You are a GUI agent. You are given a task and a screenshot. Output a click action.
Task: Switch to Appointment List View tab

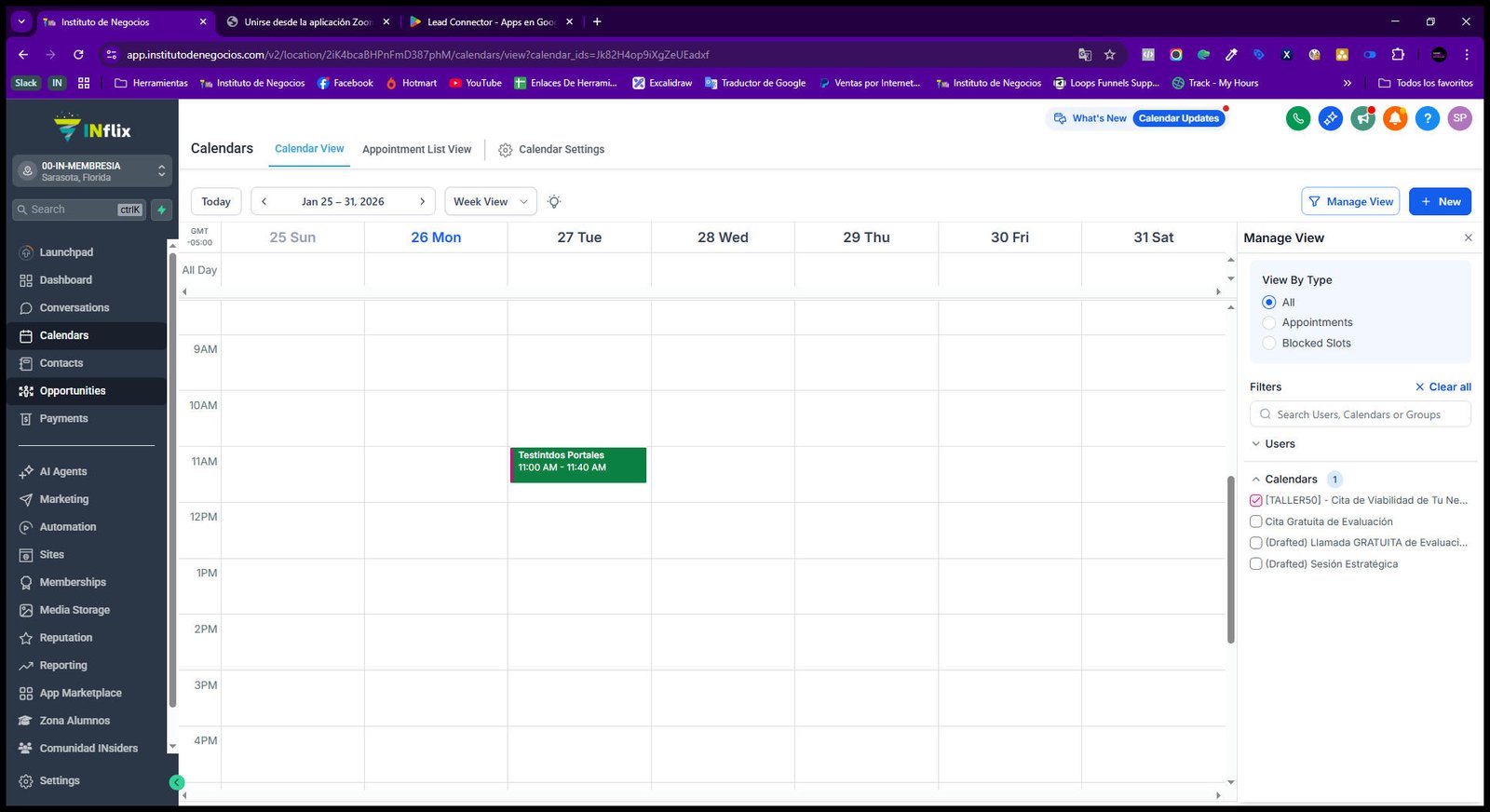pos(416,149)
